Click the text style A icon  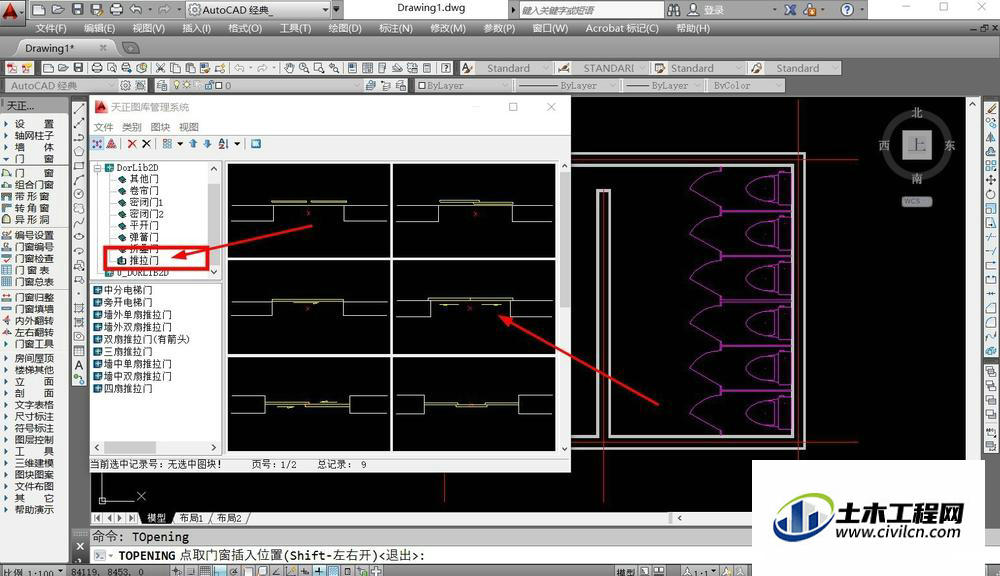(467, 68)
